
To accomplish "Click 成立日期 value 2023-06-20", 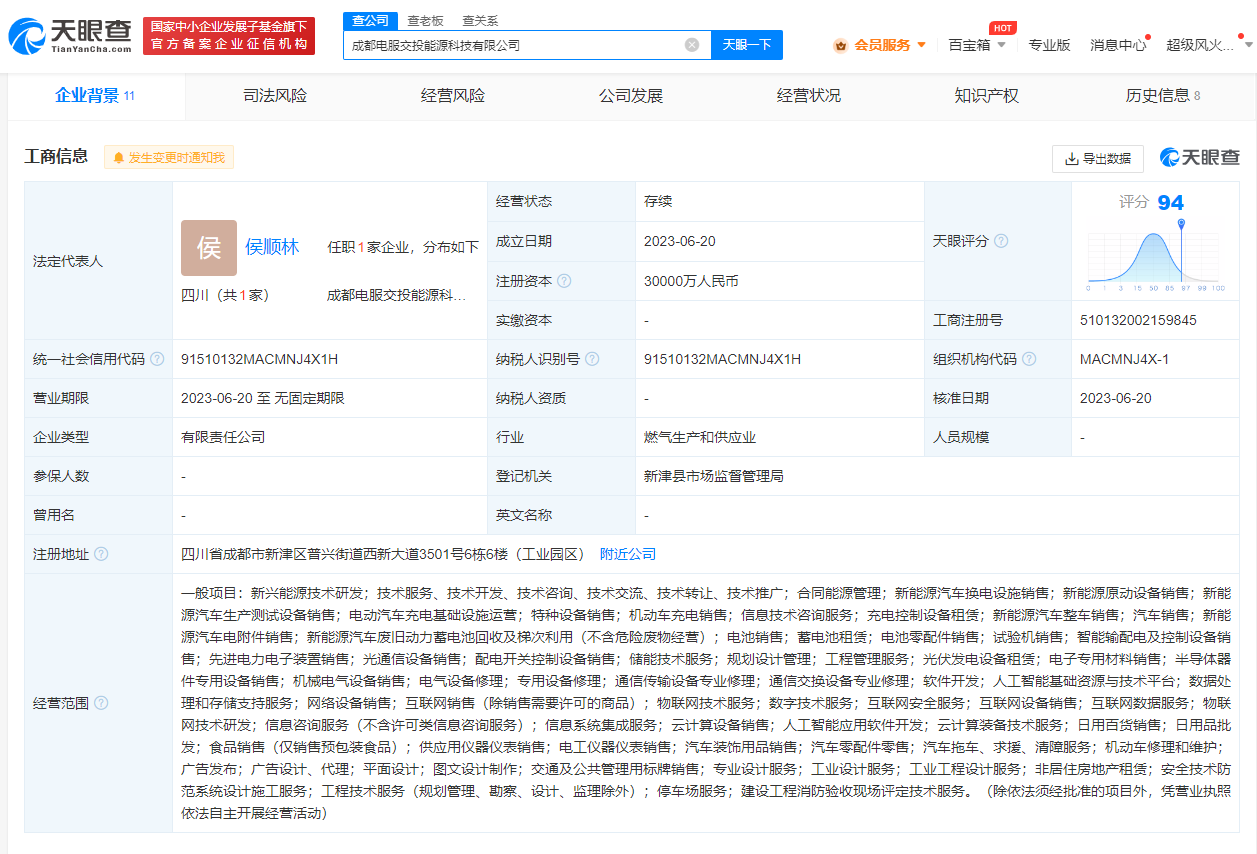I will (x=680, y=241).
